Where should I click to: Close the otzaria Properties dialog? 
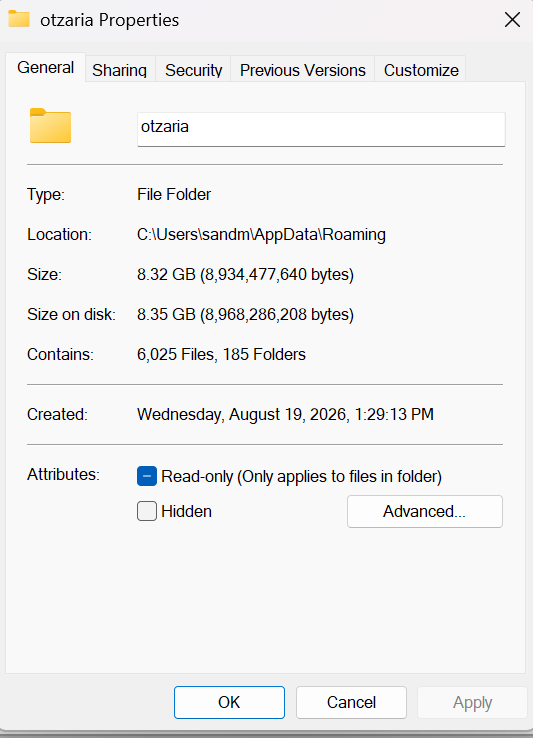(512, 20)
